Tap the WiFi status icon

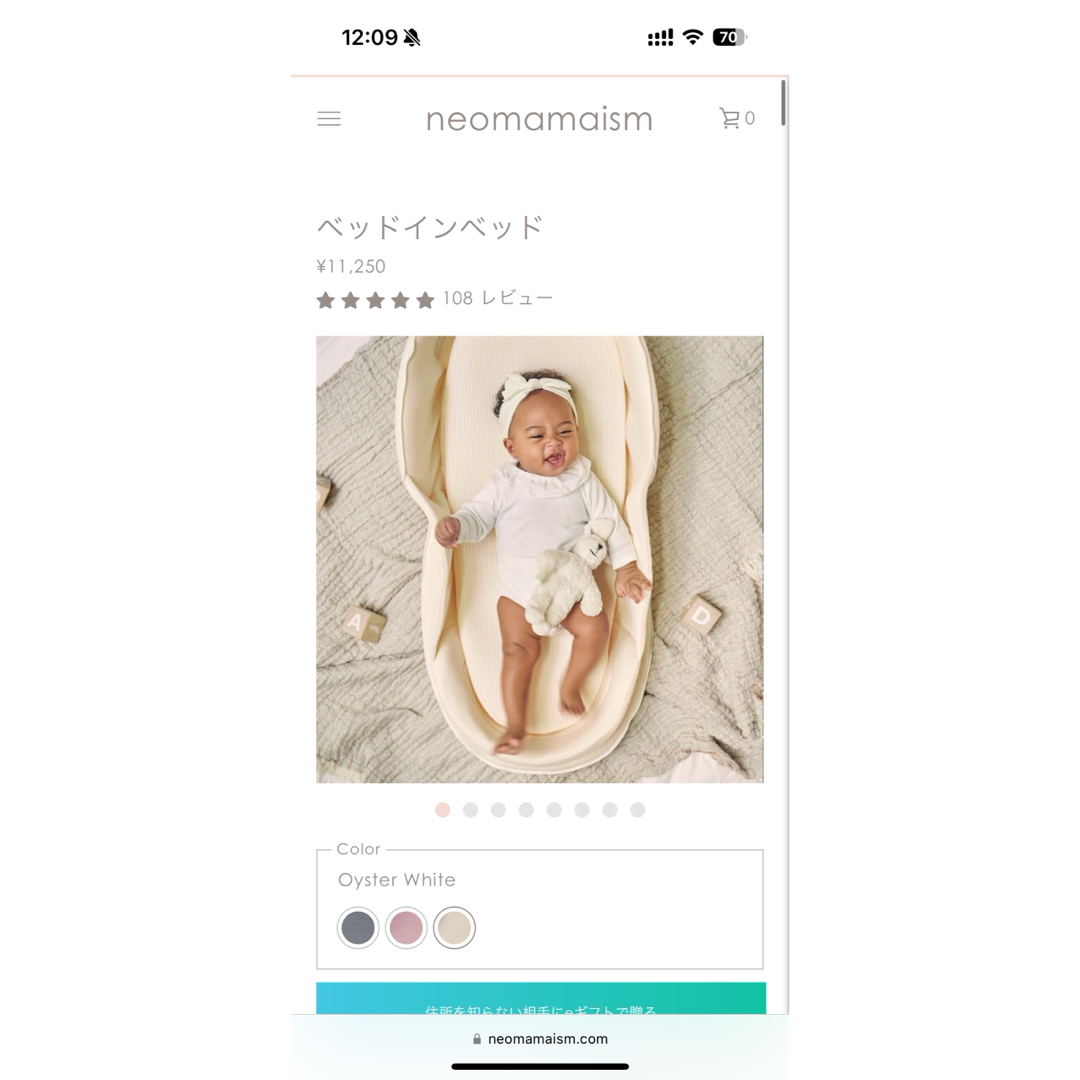pyautogui.click(x=692, y=37)
